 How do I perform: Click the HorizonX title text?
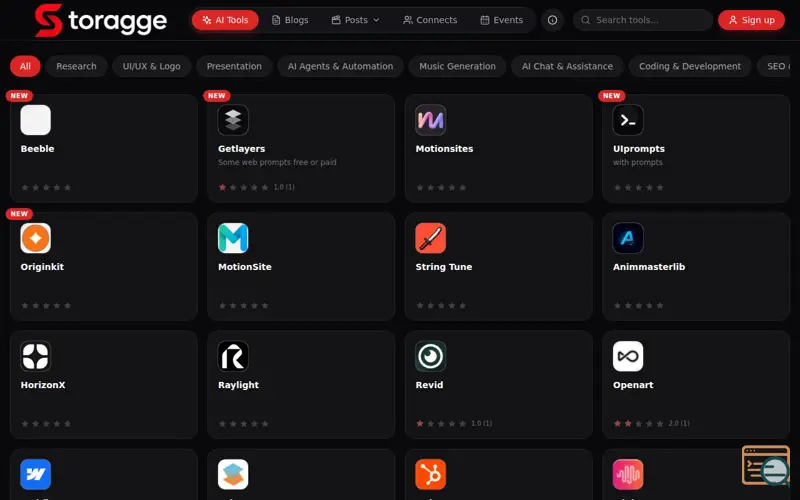point(43,385)
